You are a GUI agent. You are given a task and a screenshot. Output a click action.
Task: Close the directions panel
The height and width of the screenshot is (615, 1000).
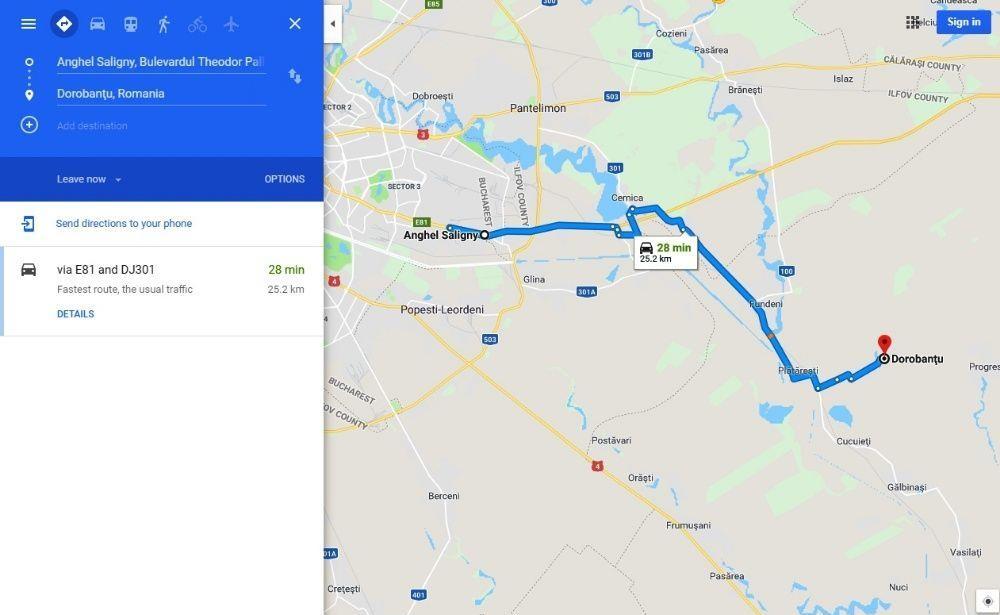point(295,24)
